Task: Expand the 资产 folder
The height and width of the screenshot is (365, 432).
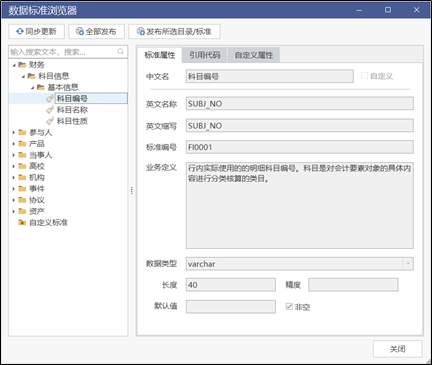Action: [14, 211]
